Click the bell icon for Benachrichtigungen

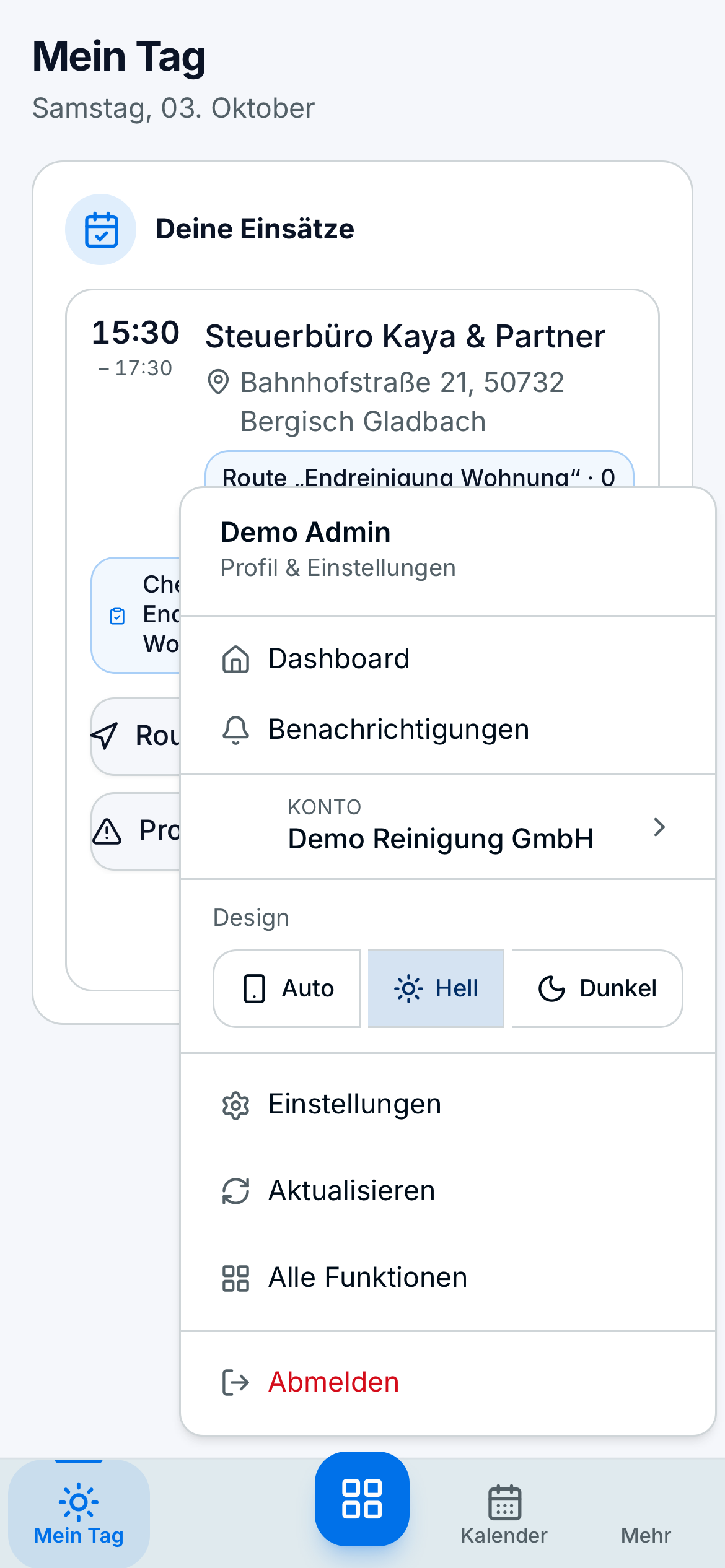(x=235, y=730)
